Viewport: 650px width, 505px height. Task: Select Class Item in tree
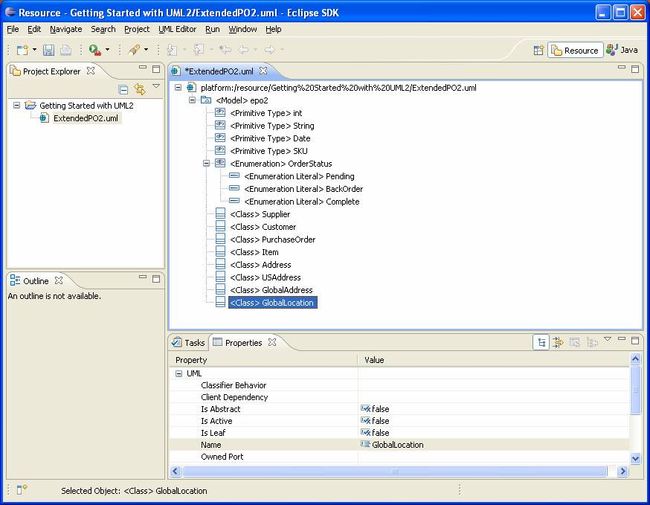coord(254,252)
